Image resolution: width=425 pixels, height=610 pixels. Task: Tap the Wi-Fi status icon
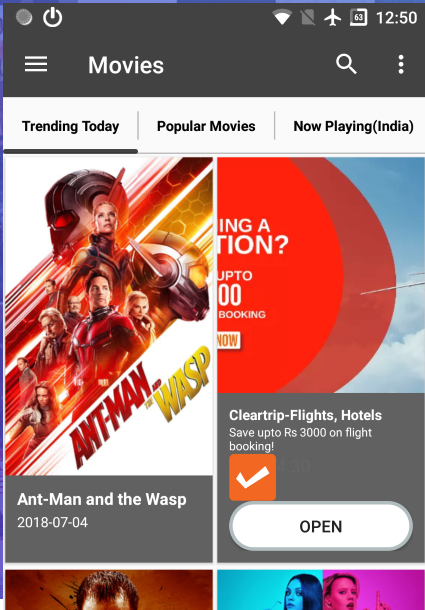click(x=282, y=18)
